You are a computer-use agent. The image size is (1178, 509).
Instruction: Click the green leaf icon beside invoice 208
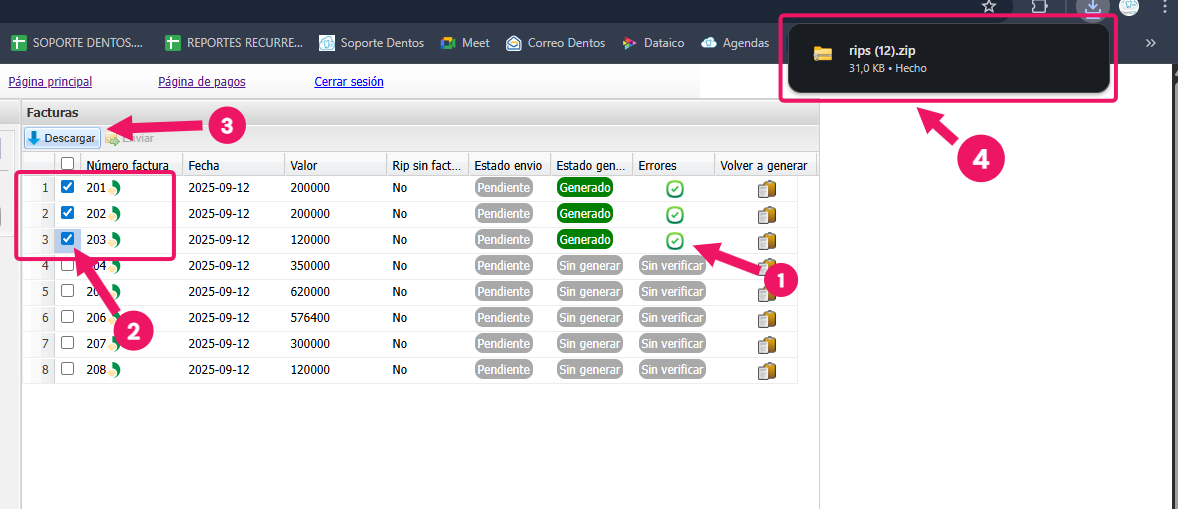114,370
